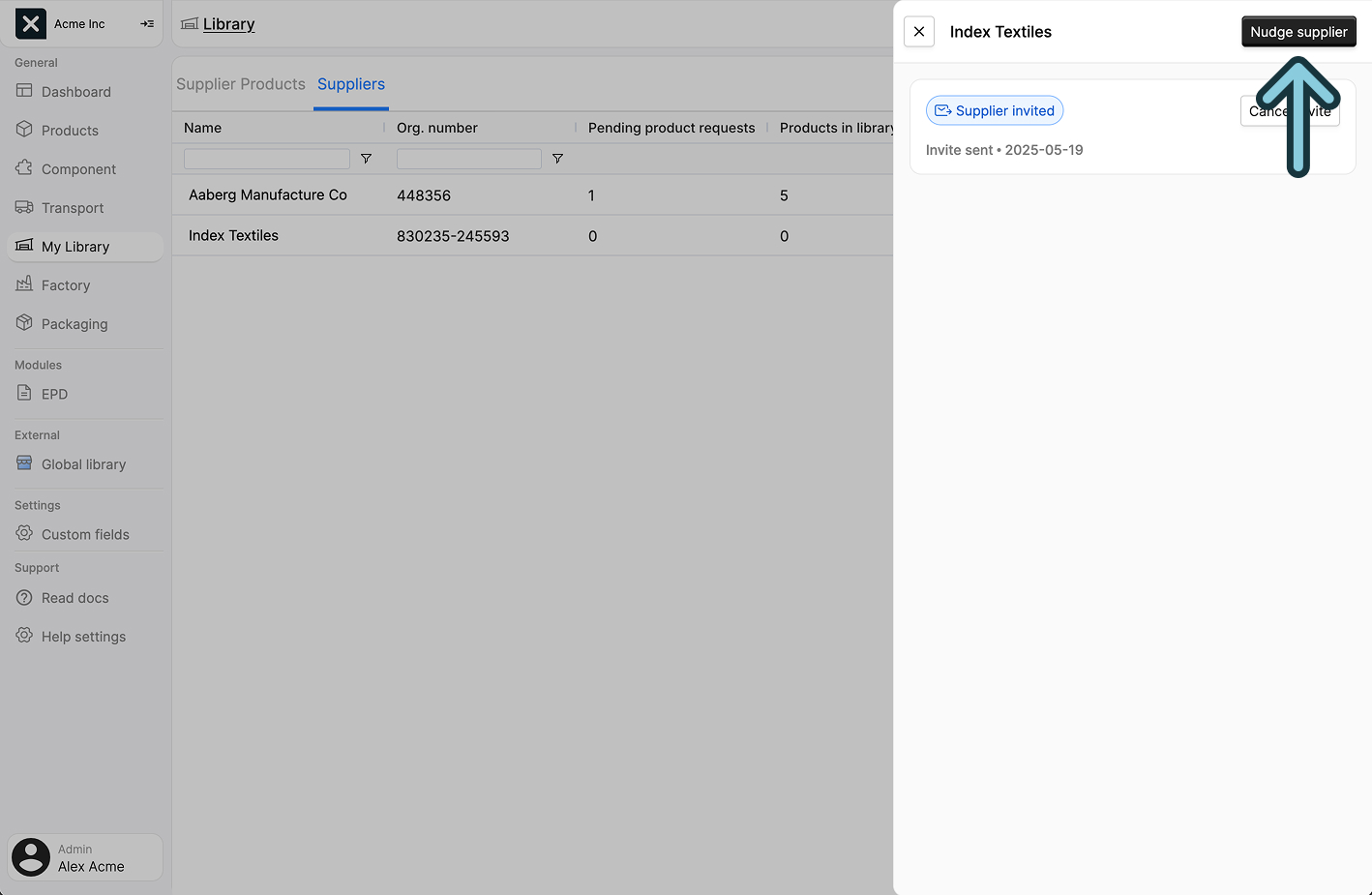Viewport: 1372px width, 895px height.
Task: Click the Transport truck icon
Action: (x=24, y=207)
